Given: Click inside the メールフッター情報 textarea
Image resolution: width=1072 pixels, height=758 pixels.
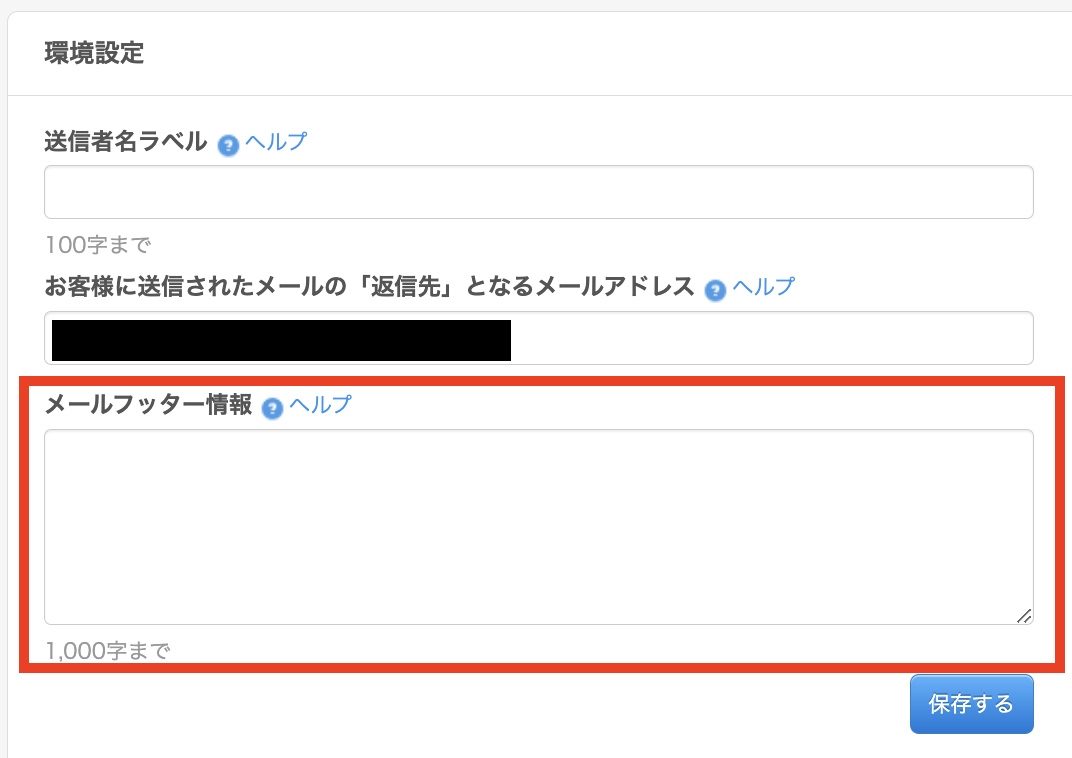Looking at the screenshot, I should tap(538, 527).
